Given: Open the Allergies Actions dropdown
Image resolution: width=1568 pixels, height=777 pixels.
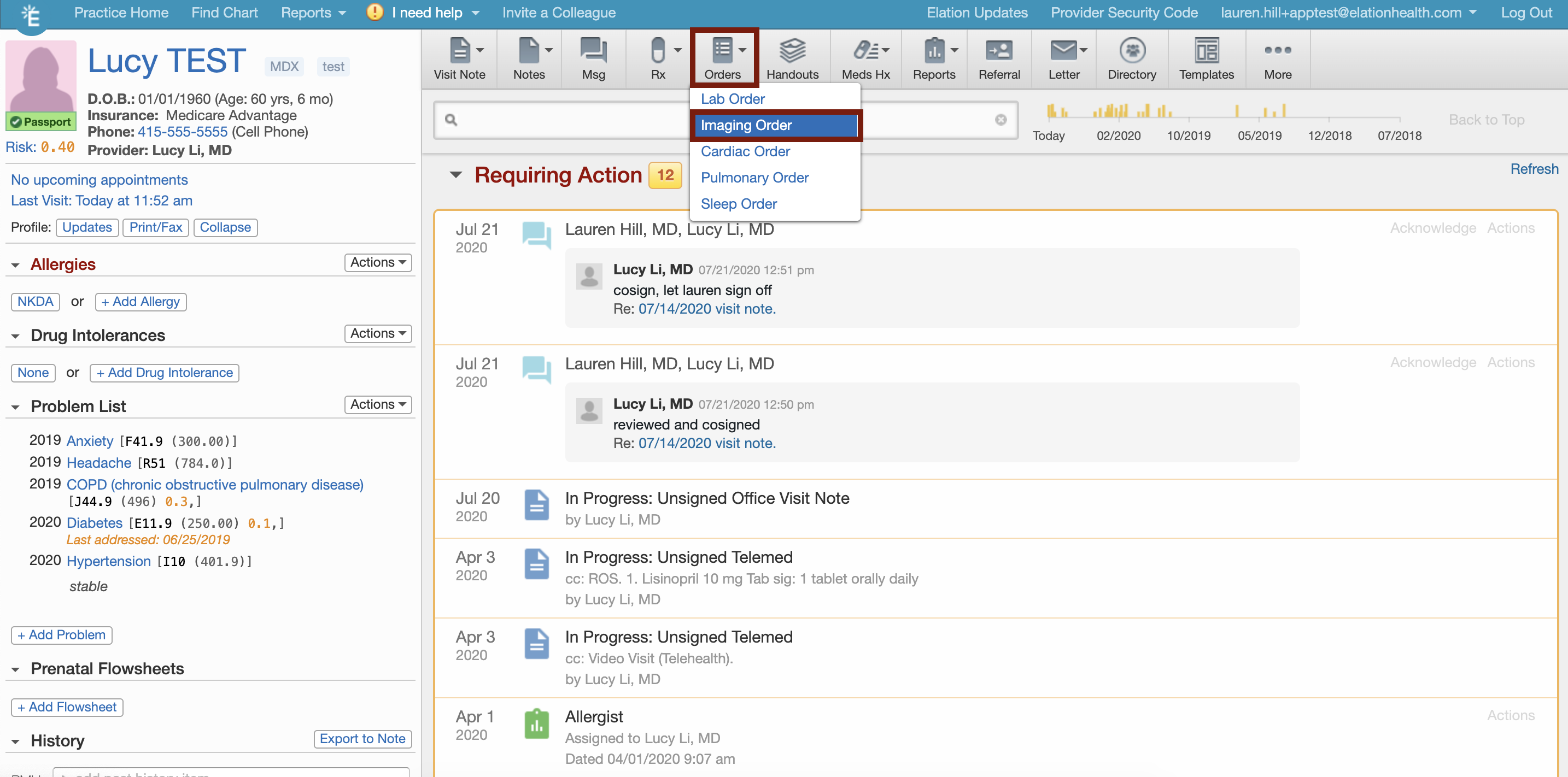Looking at the screenshot, I should pos(377,262).
